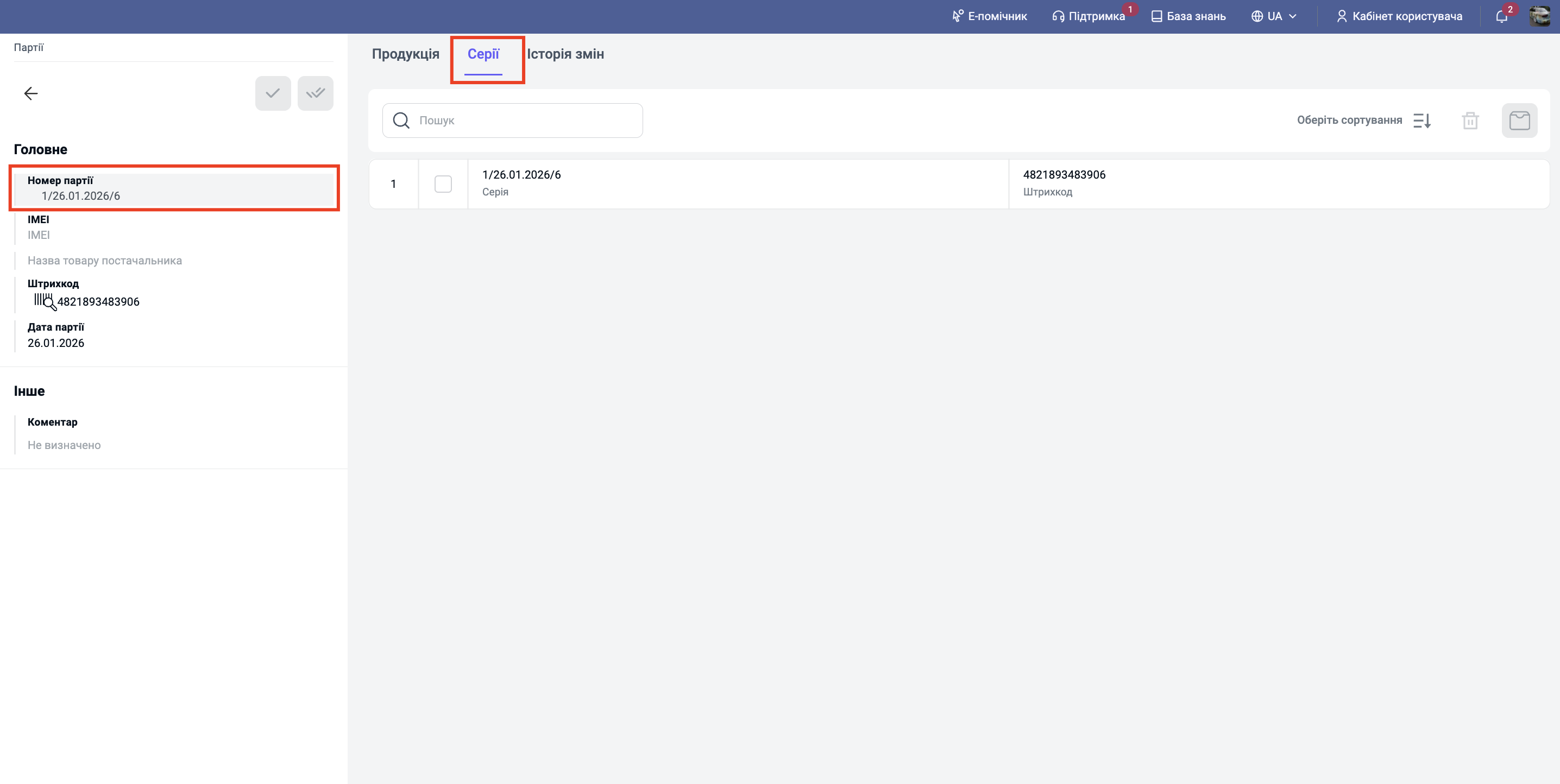Switch to the Історія змін tab
1560x784 pixels.
point(565,54)
